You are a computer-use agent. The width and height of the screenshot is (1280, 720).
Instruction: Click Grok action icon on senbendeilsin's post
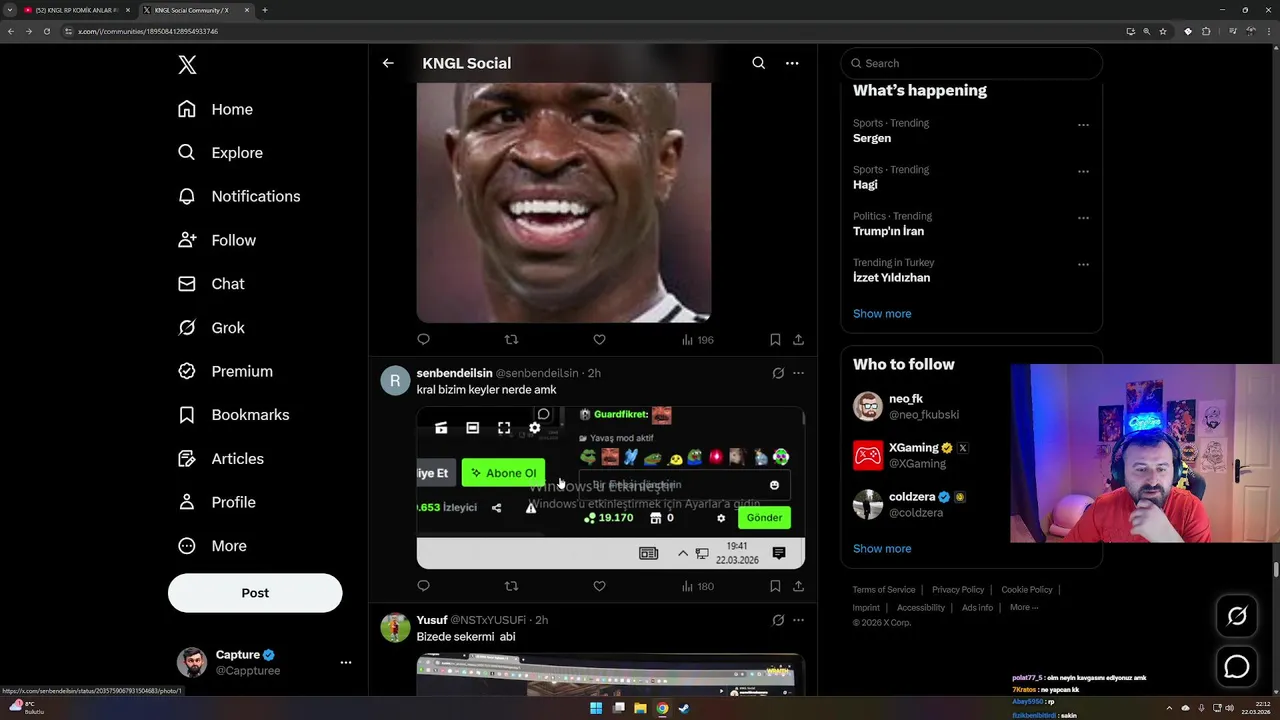point(778,373)
